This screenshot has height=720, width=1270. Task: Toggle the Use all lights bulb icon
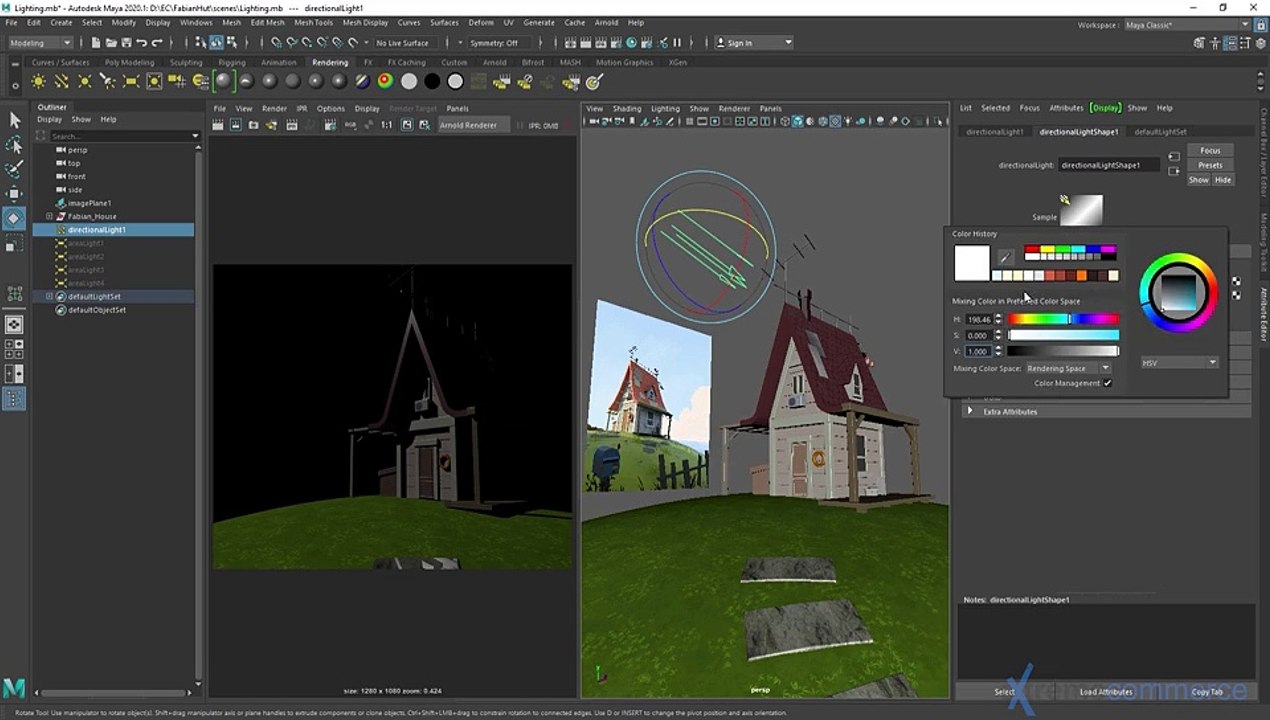[x=850, y=121]
